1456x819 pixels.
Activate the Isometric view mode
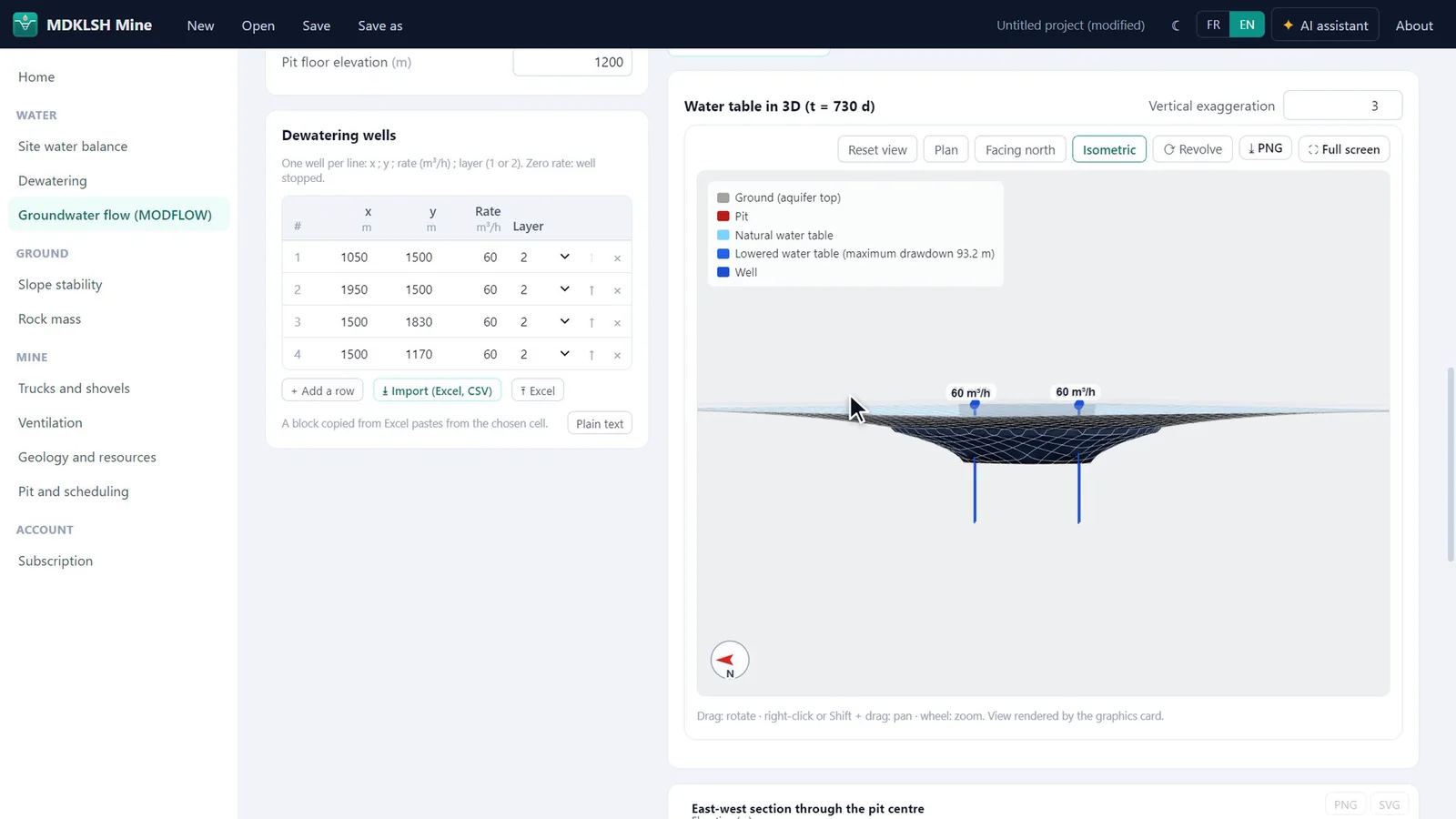(x=1108, y=149)
